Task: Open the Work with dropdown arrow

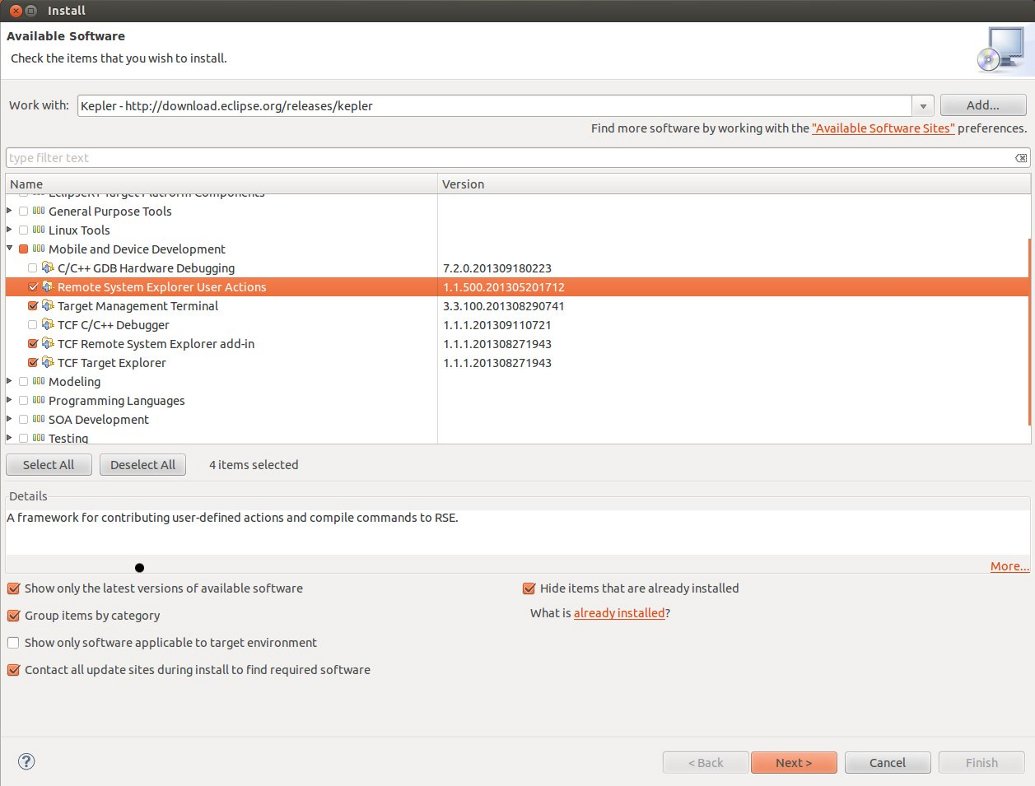Action: pyautogui.click(x=923, y=106)
